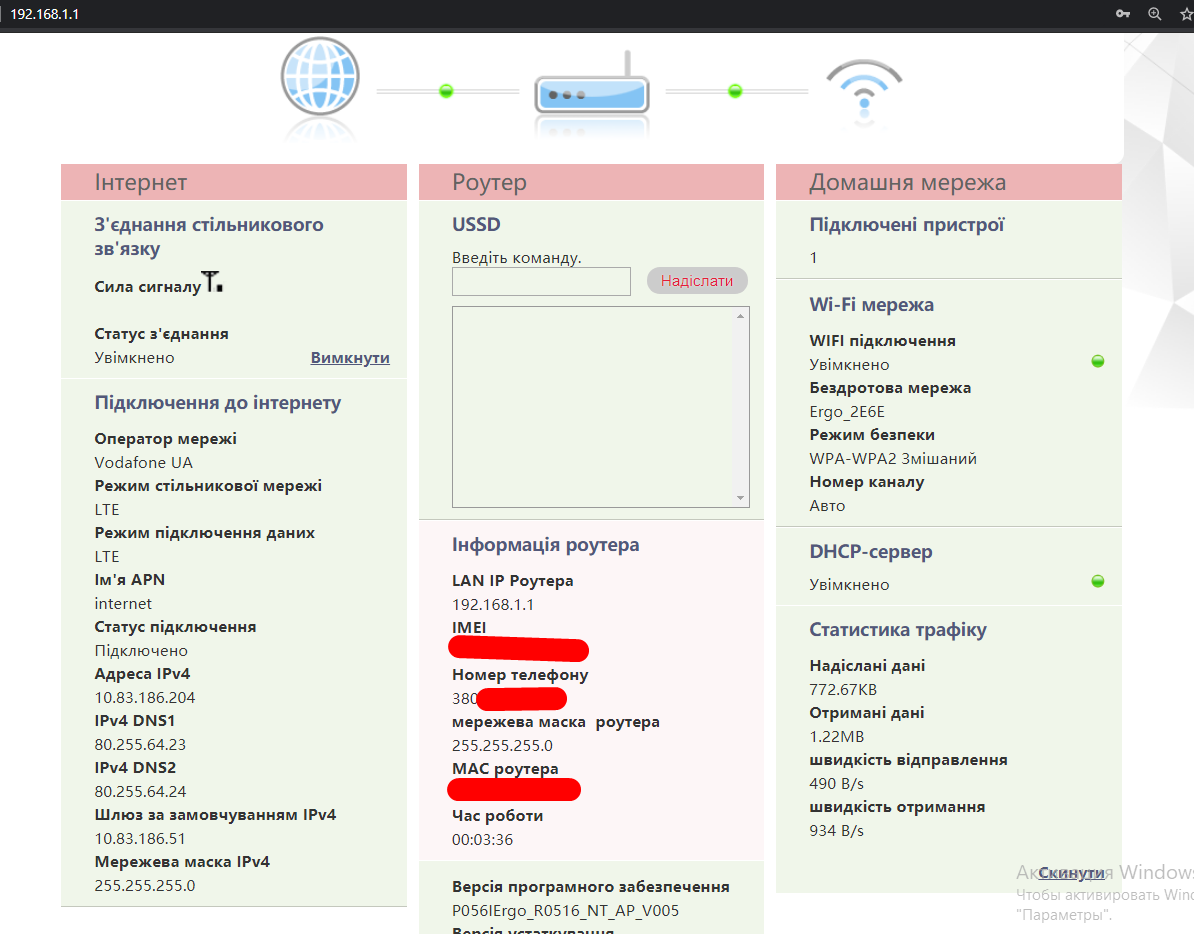The image size is (1194, 934).
Task: Click green status dot between router and Wi-Fi
Action: click(735, 91)
